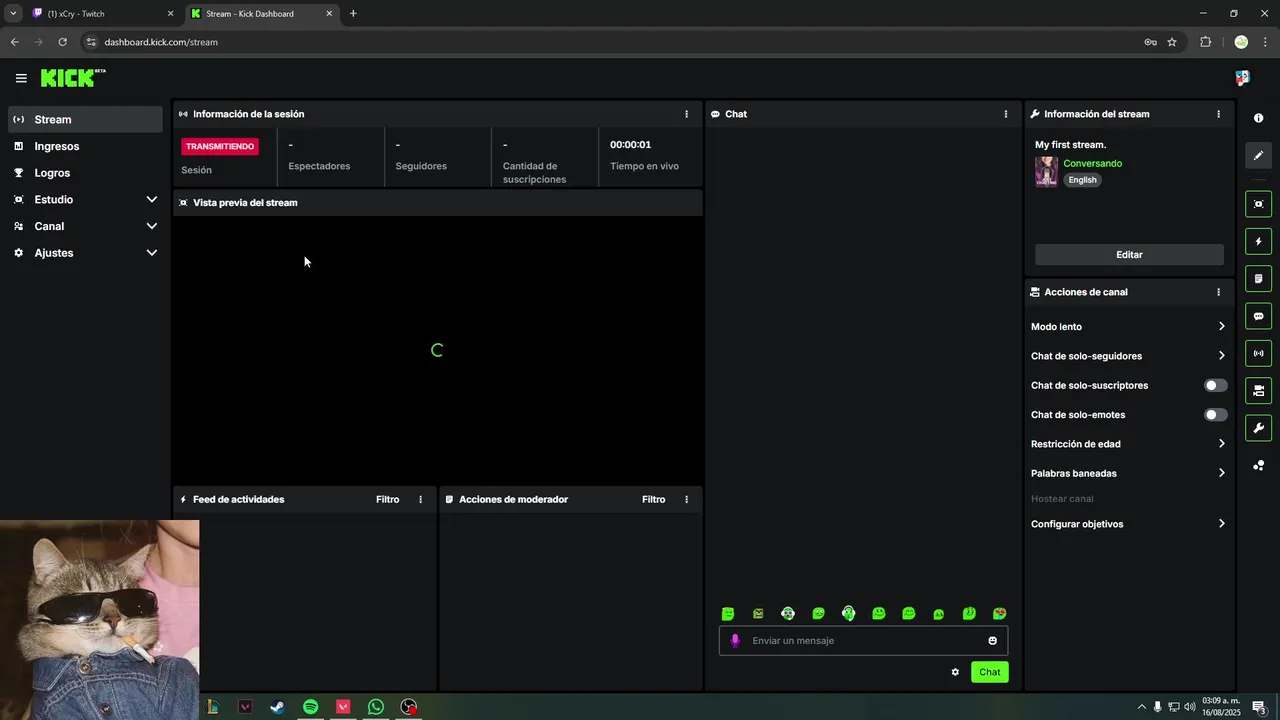Screen dimensions: 1280x720
Task: Toggle Chat de solo-suscriptores switch
Action: point(1215,385)
